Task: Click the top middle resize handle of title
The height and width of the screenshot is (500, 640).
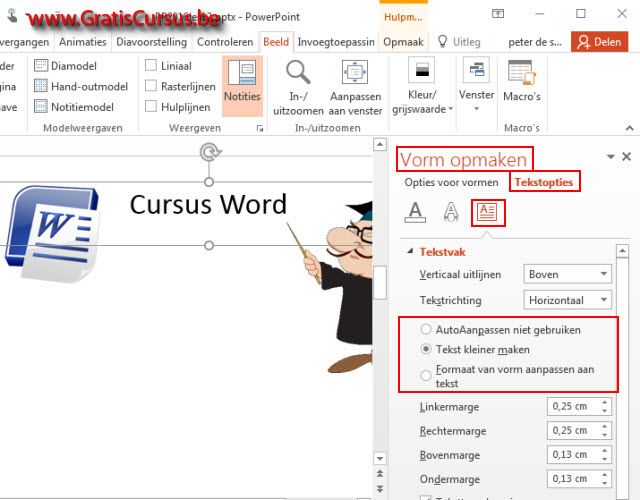Action: 209,182
